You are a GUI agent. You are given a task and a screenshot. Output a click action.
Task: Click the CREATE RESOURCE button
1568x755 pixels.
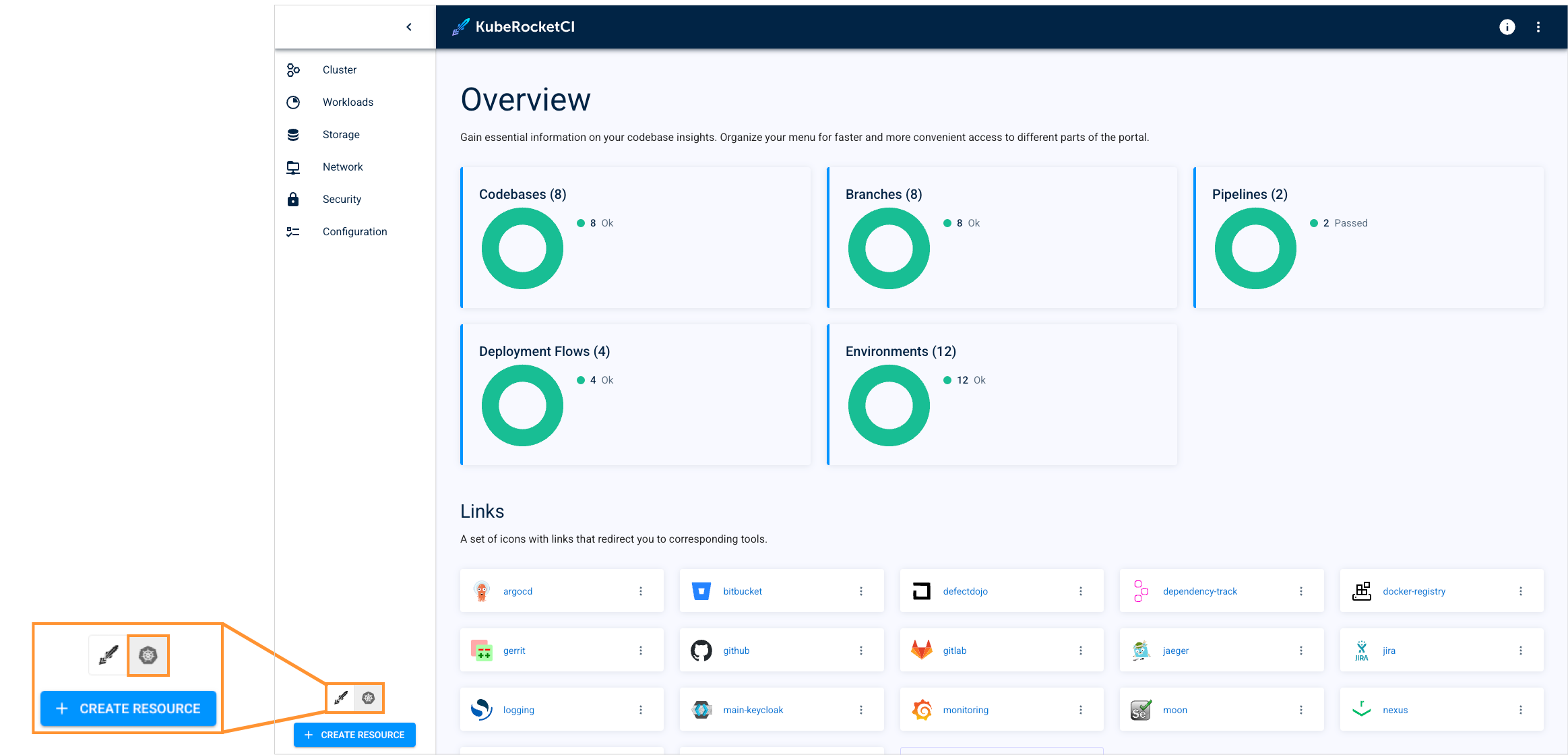point(354,735)
